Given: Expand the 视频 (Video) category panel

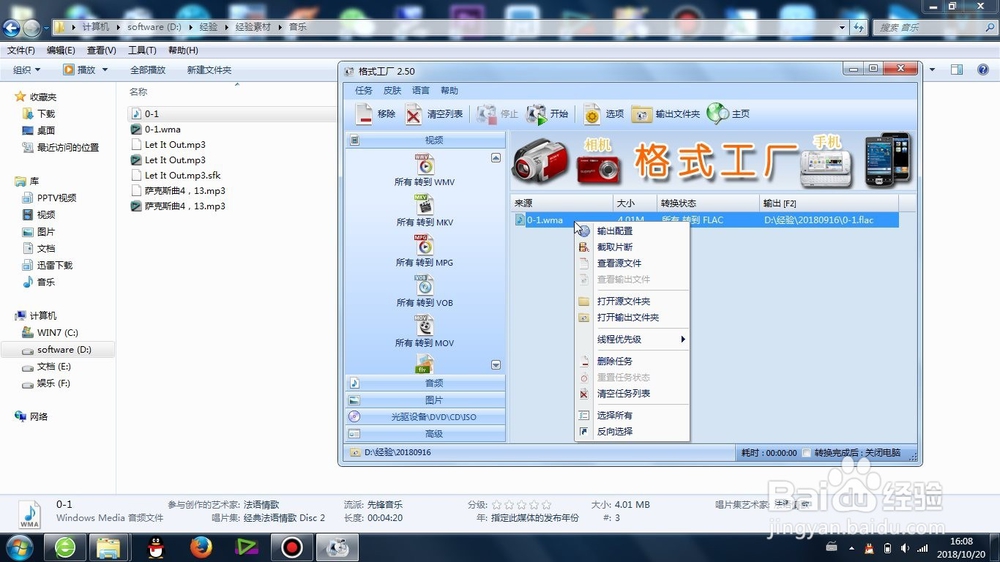Looking at the screenshot, I should click(x=426, y=140).
